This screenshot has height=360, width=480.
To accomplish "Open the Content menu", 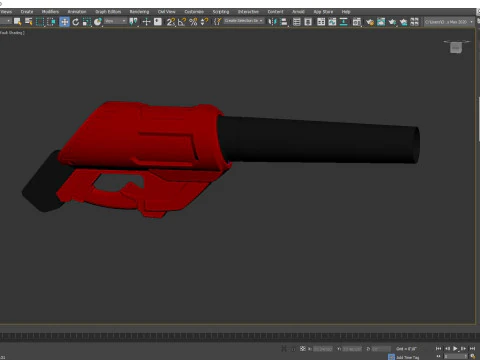I will (x=275, y=12).
